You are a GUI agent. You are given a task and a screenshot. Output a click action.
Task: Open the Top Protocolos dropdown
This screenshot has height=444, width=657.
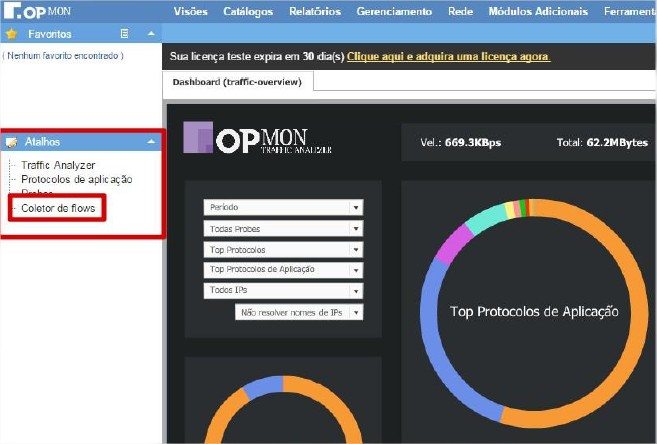[x=355, y=250]
